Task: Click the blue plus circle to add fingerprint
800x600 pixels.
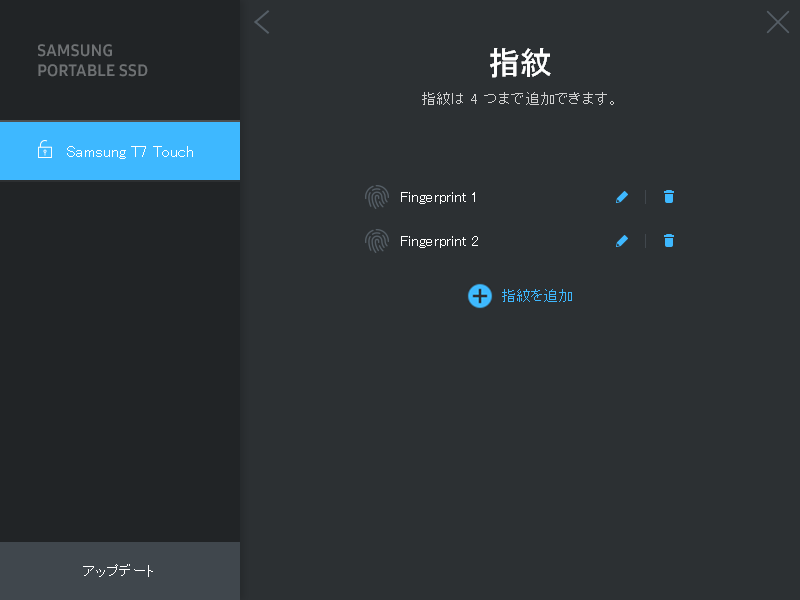Action: point(479,296)
